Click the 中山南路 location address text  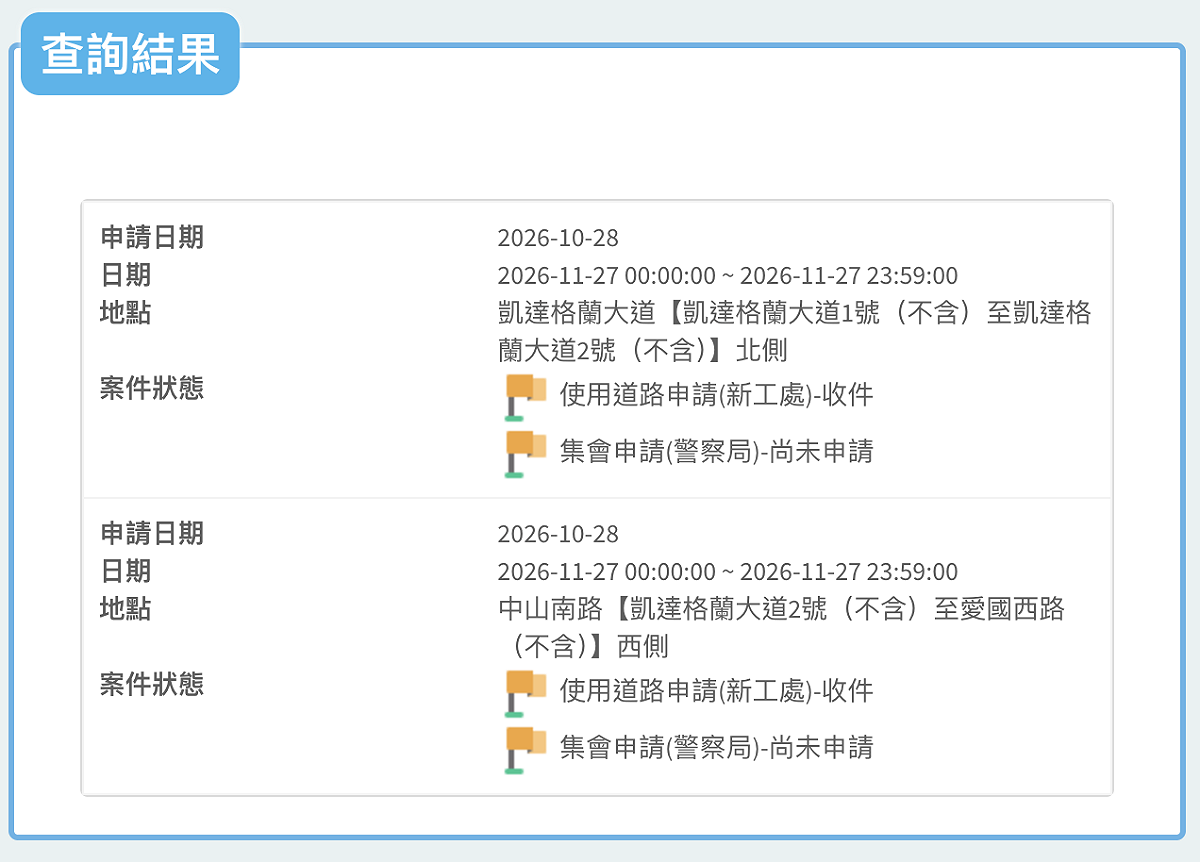coord(782,628)
